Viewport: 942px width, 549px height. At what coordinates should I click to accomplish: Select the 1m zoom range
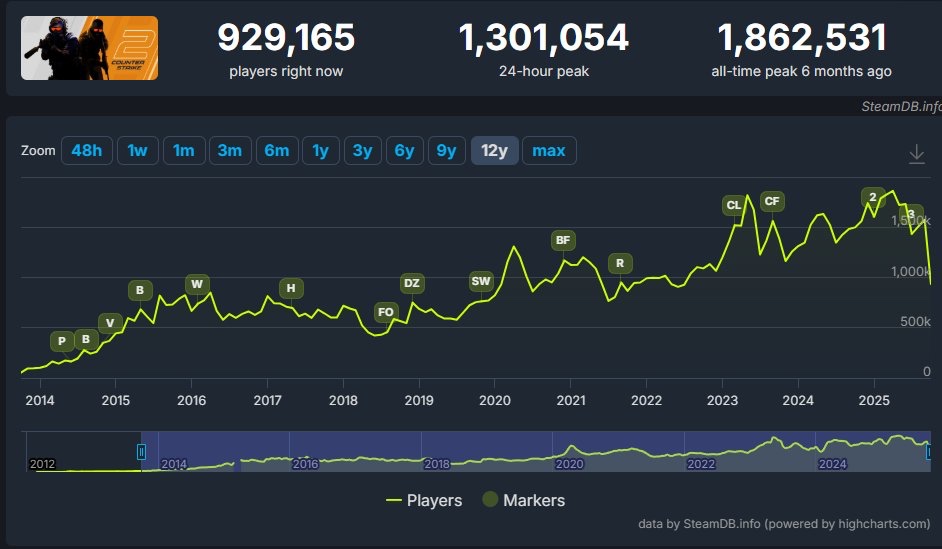click(x=184, y=150)
